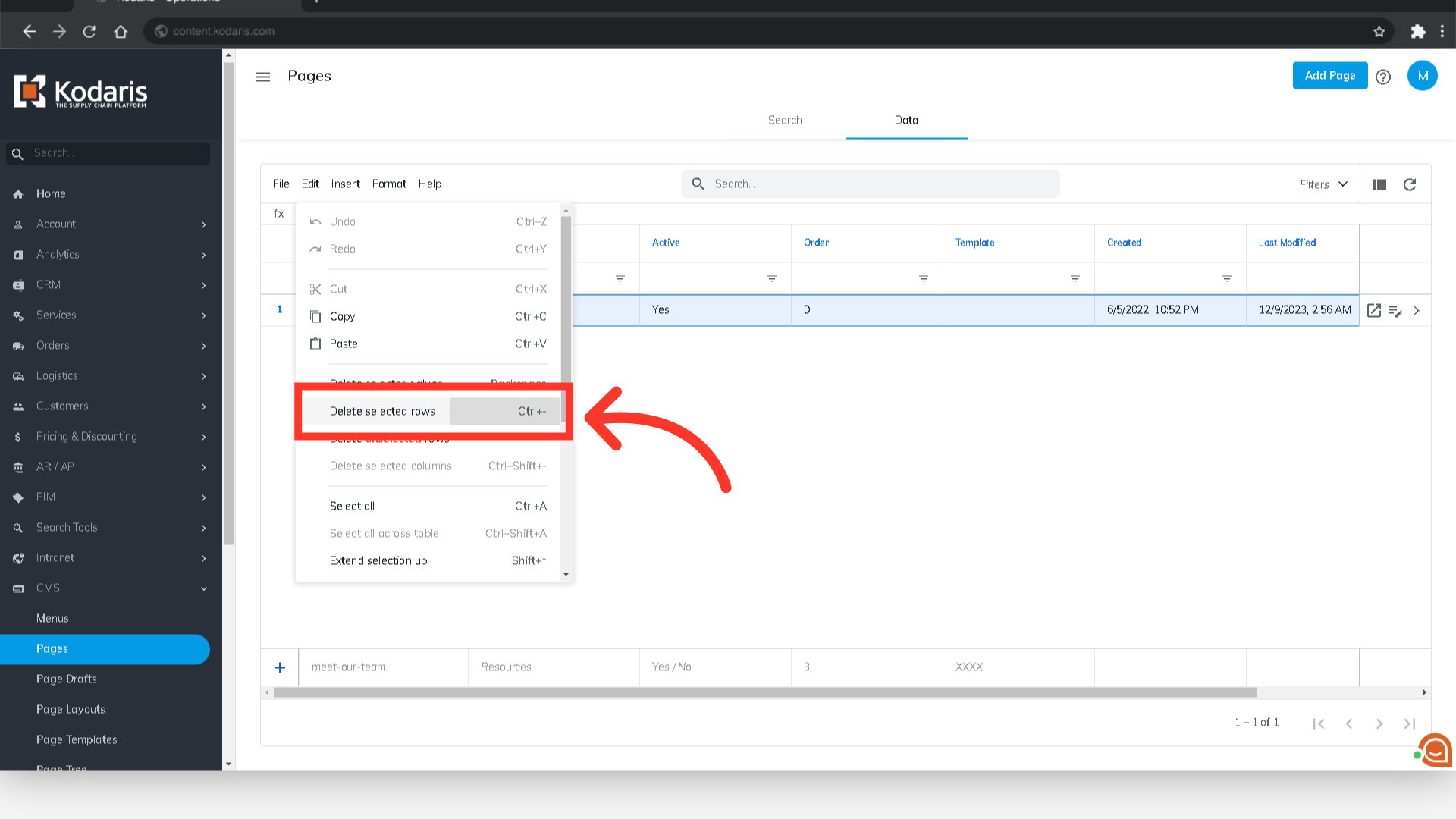The height and width of the screenshot is (819, 1456).
Task: Open the row in a new window icon
Action: (1373, 310)
